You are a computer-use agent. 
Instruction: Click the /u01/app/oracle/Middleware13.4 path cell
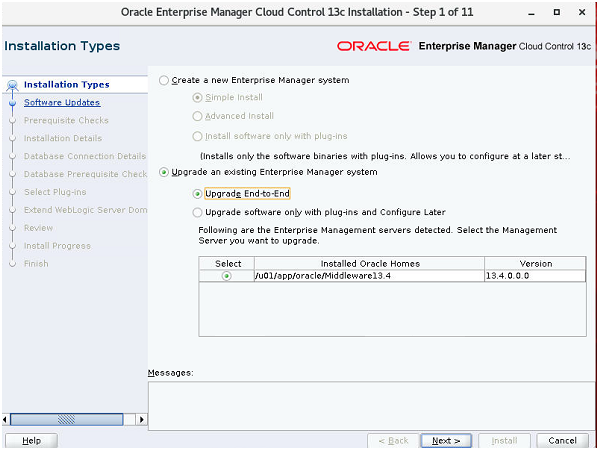click(x=369, y=276)
